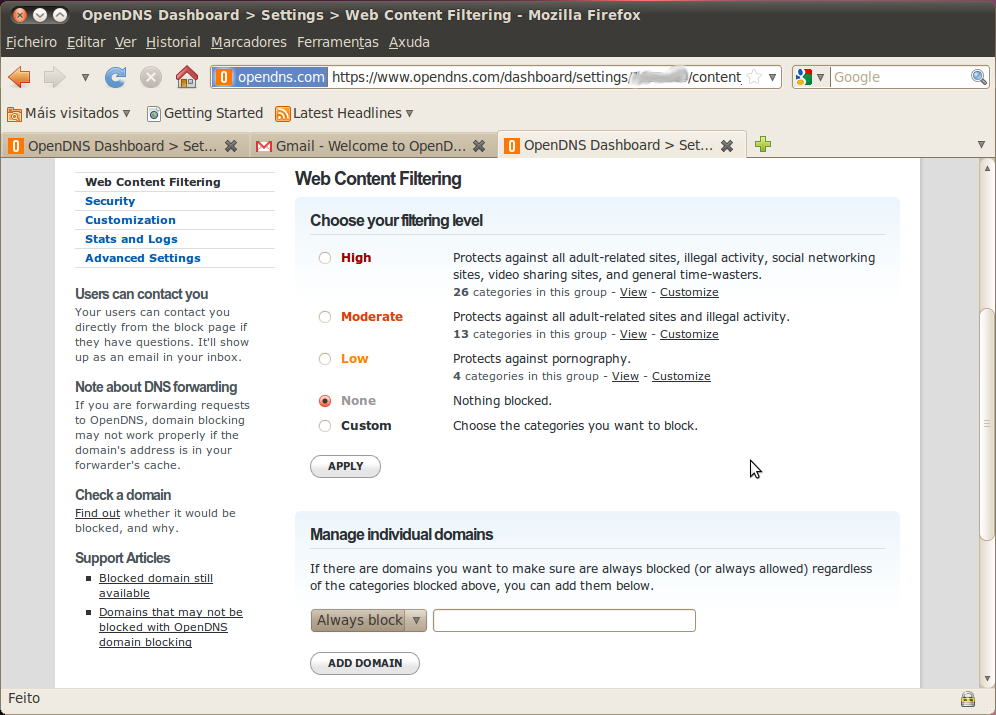
Task: Open the Web Content Filtering sidebar item
Action: tap(152, 182)
